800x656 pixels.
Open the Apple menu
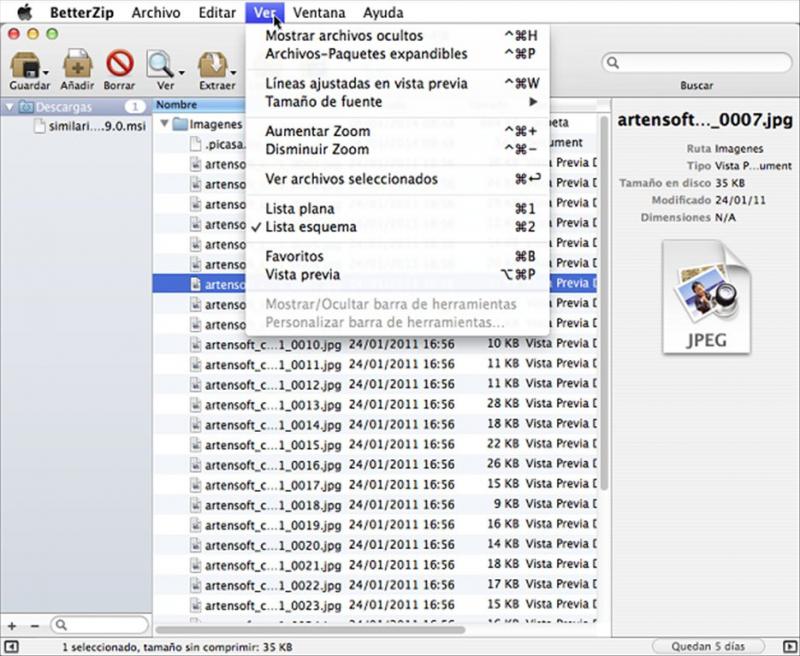(x=24, y=12)
